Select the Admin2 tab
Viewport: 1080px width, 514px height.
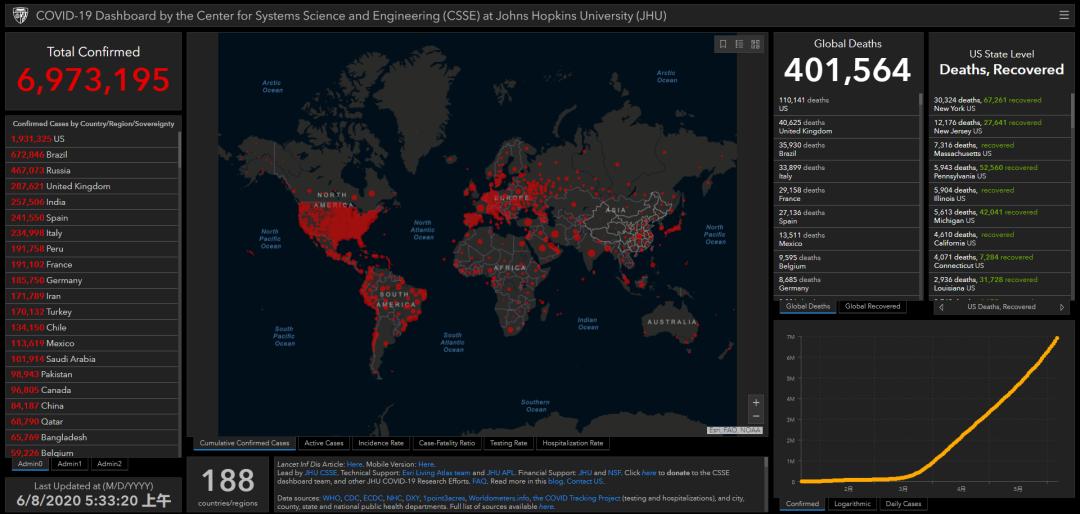109,464
